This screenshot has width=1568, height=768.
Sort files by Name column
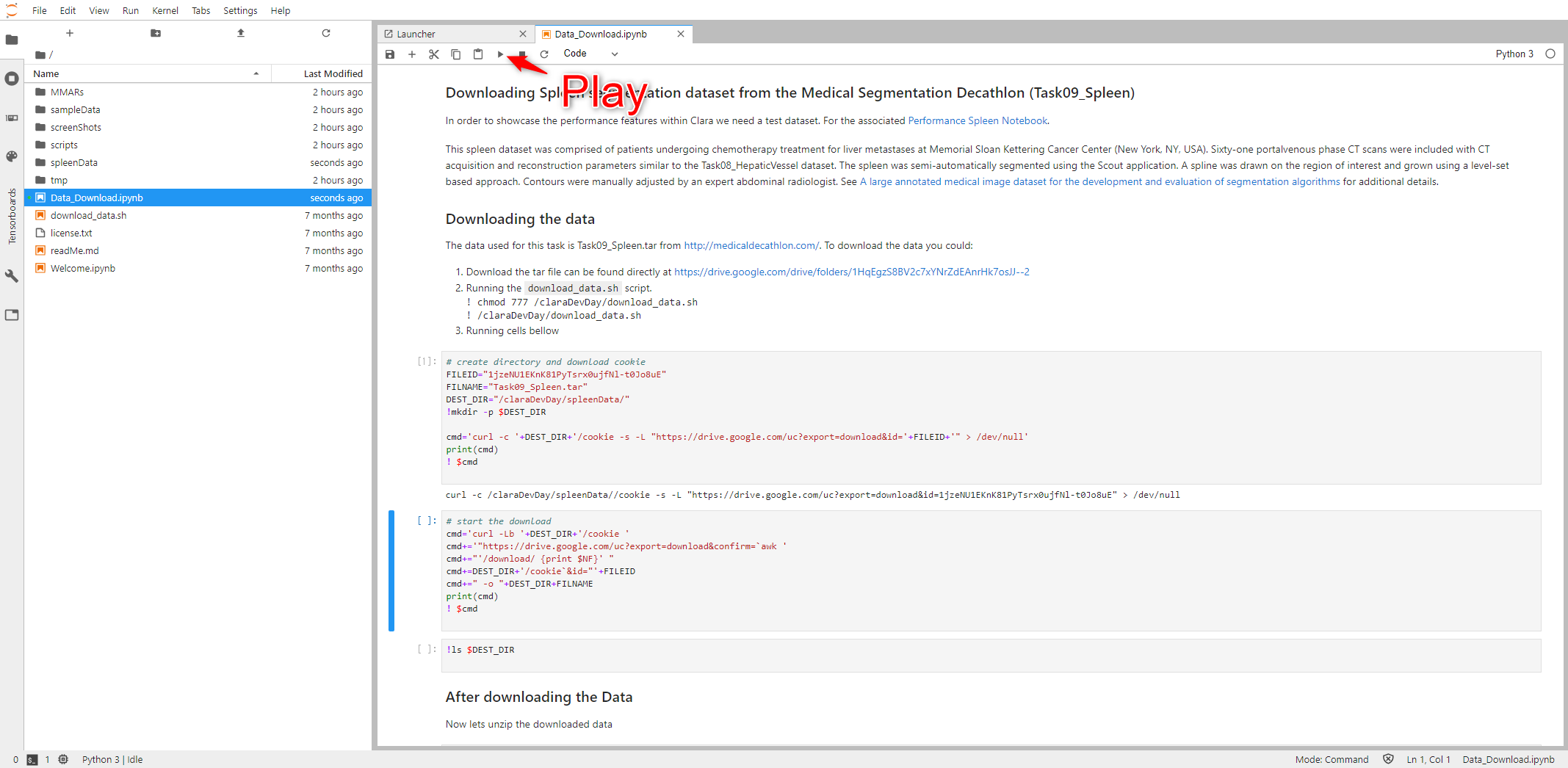click(147, 73)
